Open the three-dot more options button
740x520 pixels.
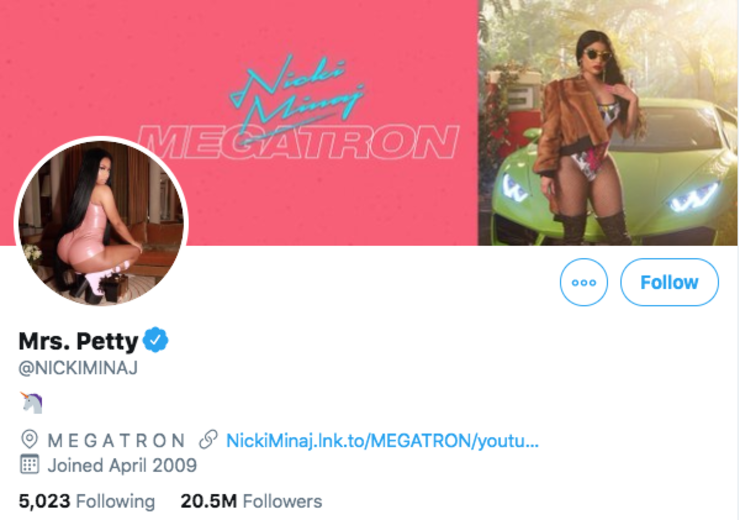click(583, 282)
